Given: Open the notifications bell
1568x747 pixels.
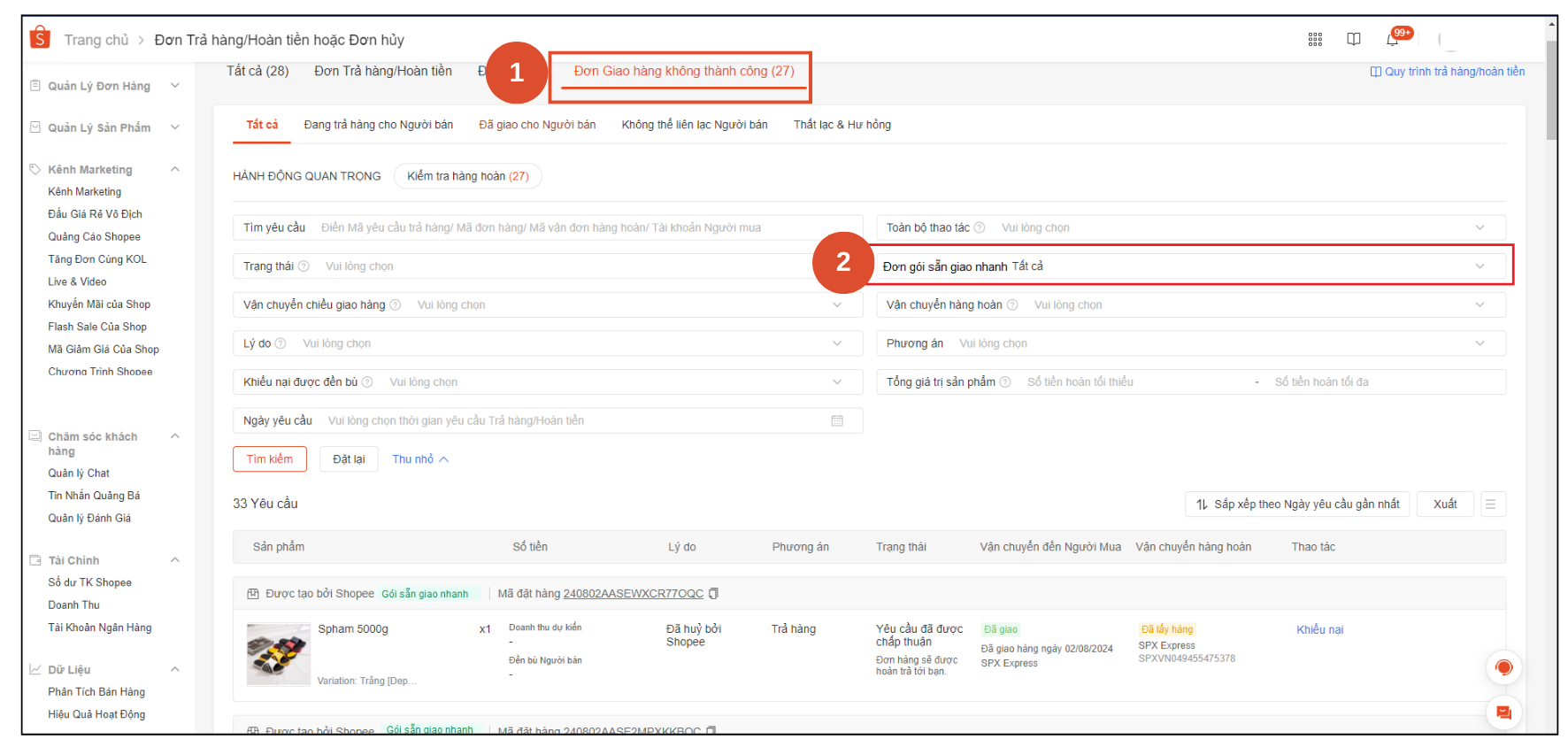Looking at the screenshot, I should click(x=1393, y=39).
